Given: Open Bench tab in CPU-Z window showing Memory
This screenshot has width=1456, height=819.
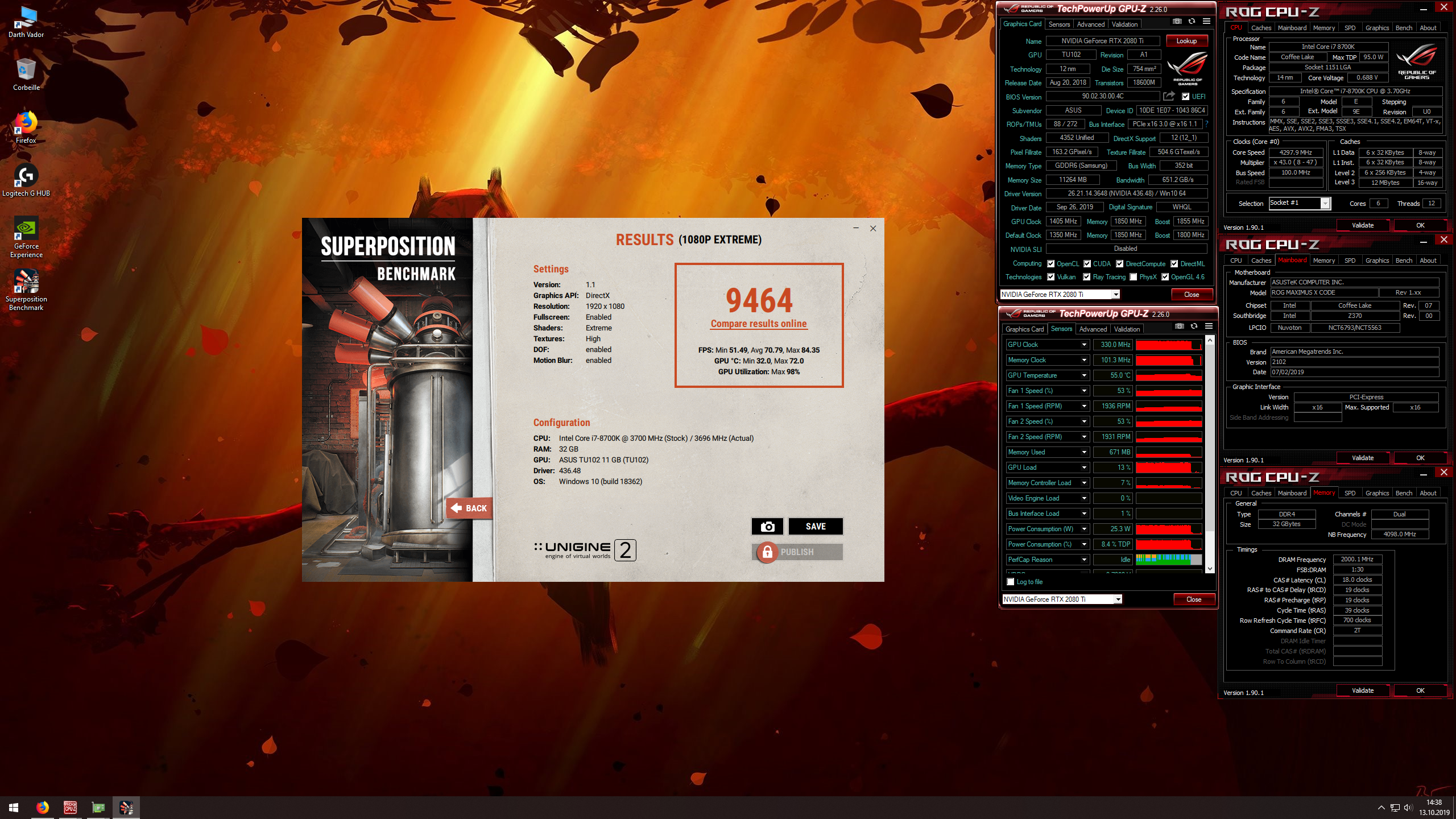Looking at the screenshot, I should click(x=1404, y=493).
